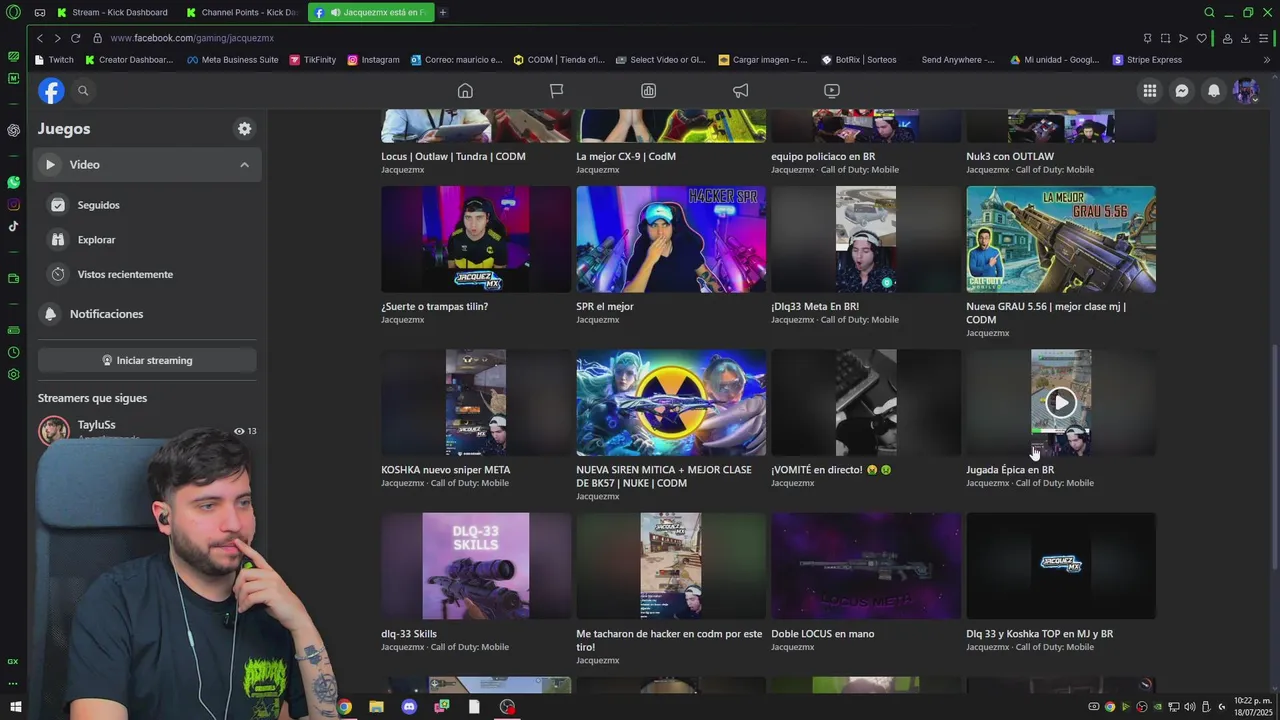Reload the page with the refresh icon

tap(75, 38)
